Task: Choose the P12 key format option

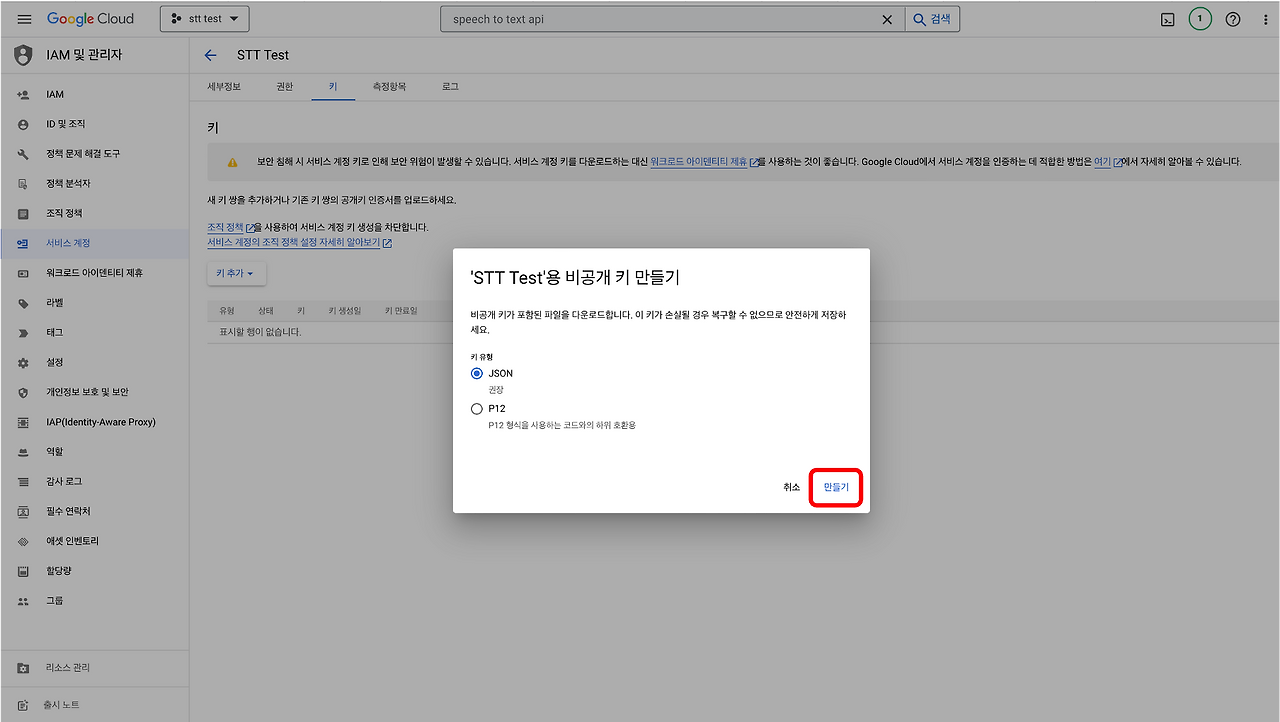Action: (x=477, y=408)
